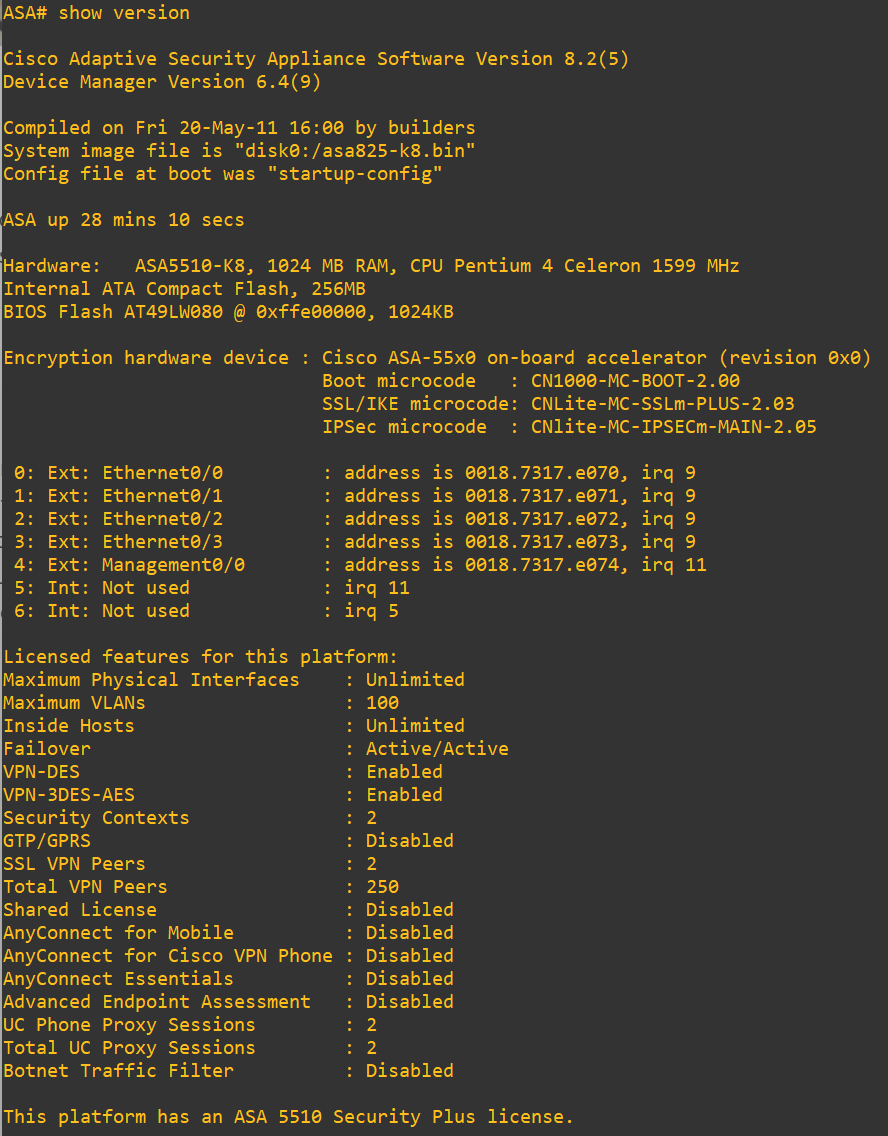Click the Botnet Traffic Filter line
Image resolution: width=888 pixels, height=1136 pixels.
[228, 1071]
